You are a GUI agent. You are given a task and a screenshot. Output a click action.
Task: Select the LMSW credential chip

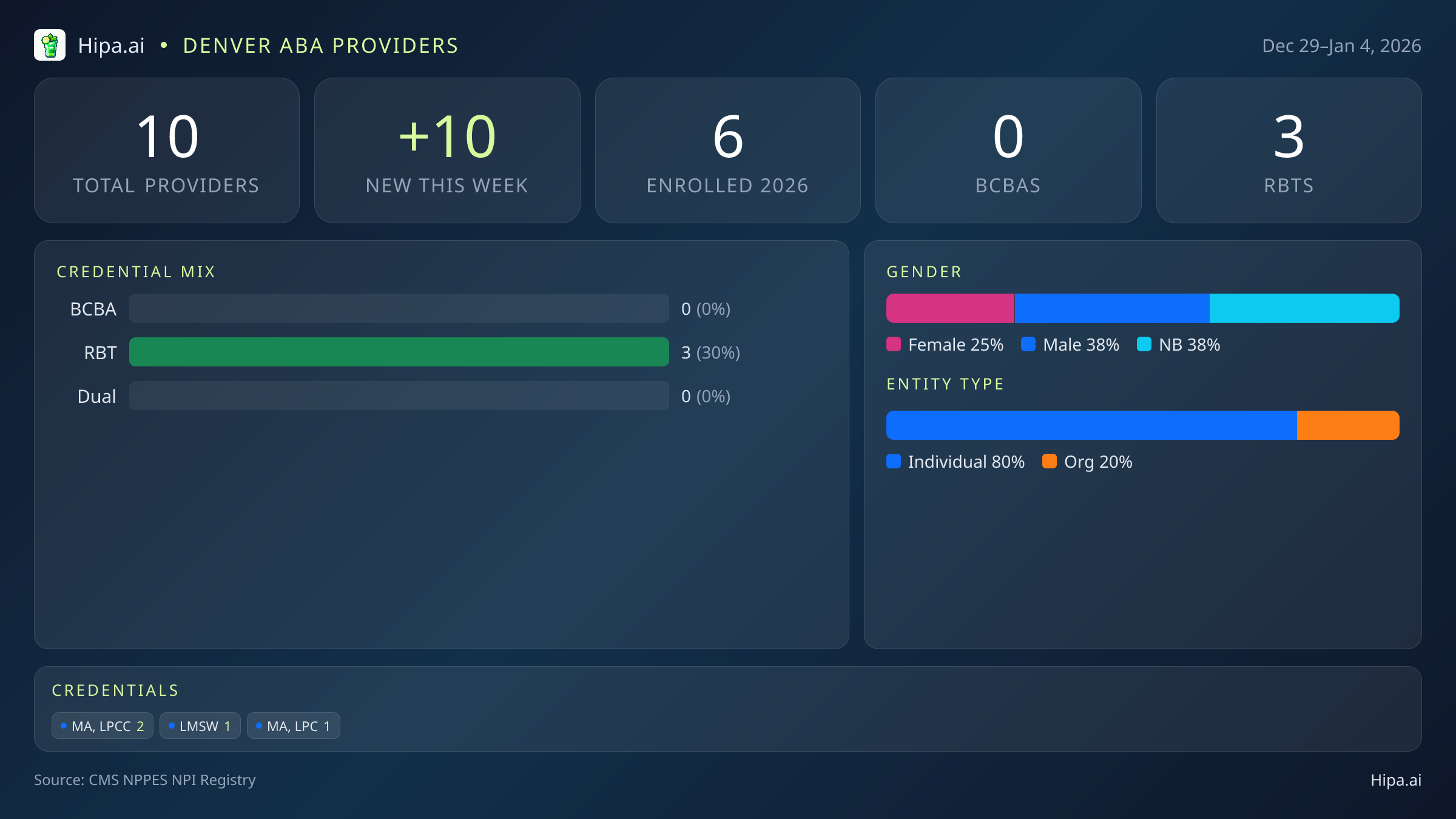click(200, 726)
